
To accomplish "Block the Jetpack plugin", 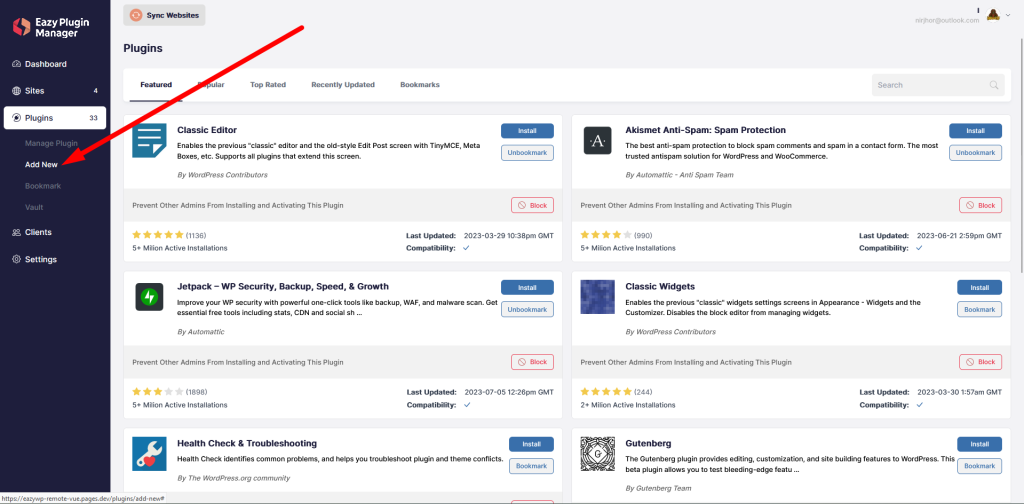I will [532, 362].
